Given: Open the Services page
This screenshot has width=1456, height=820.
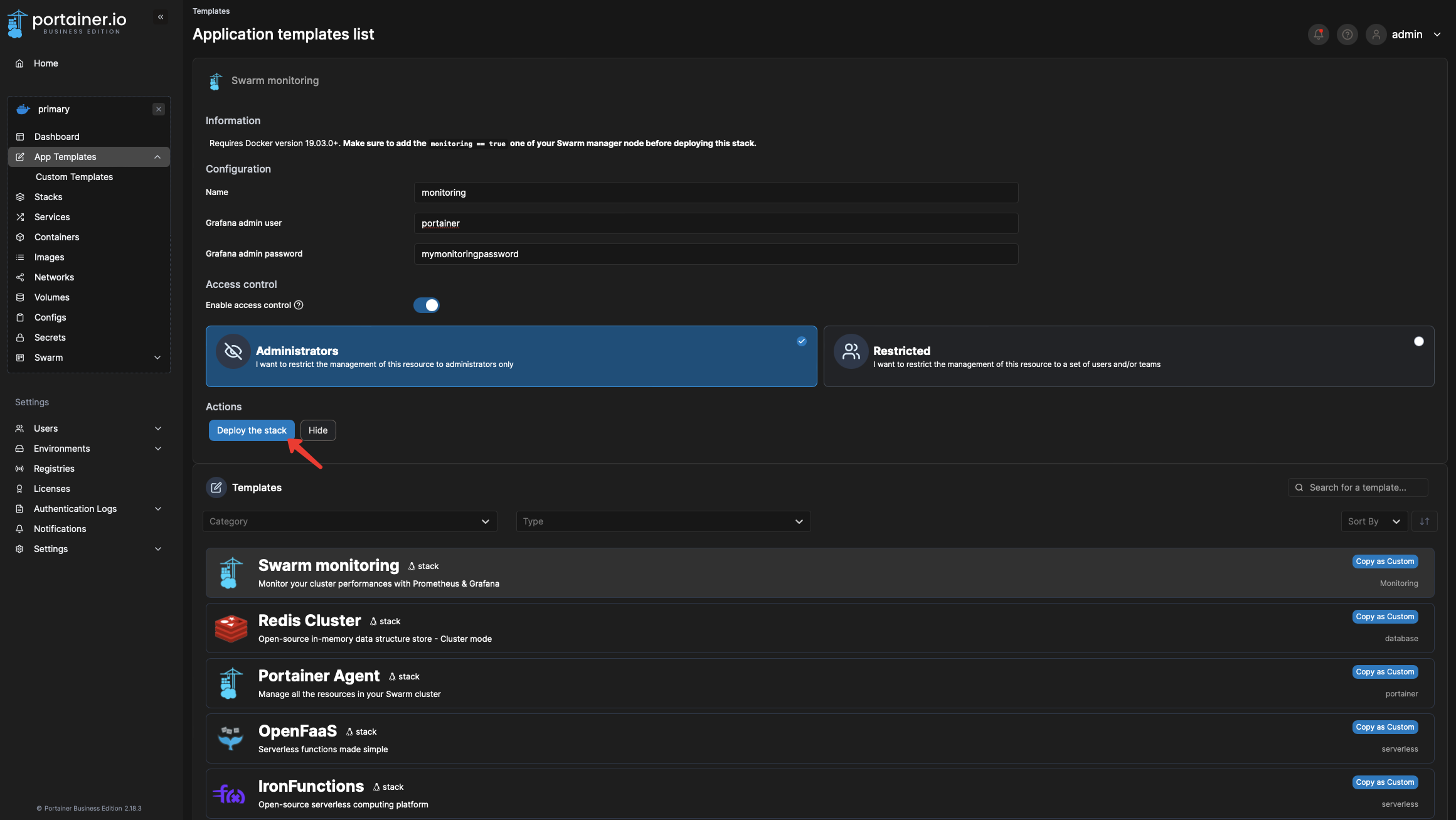Looking at the screenshot, I should coord(89,217).
